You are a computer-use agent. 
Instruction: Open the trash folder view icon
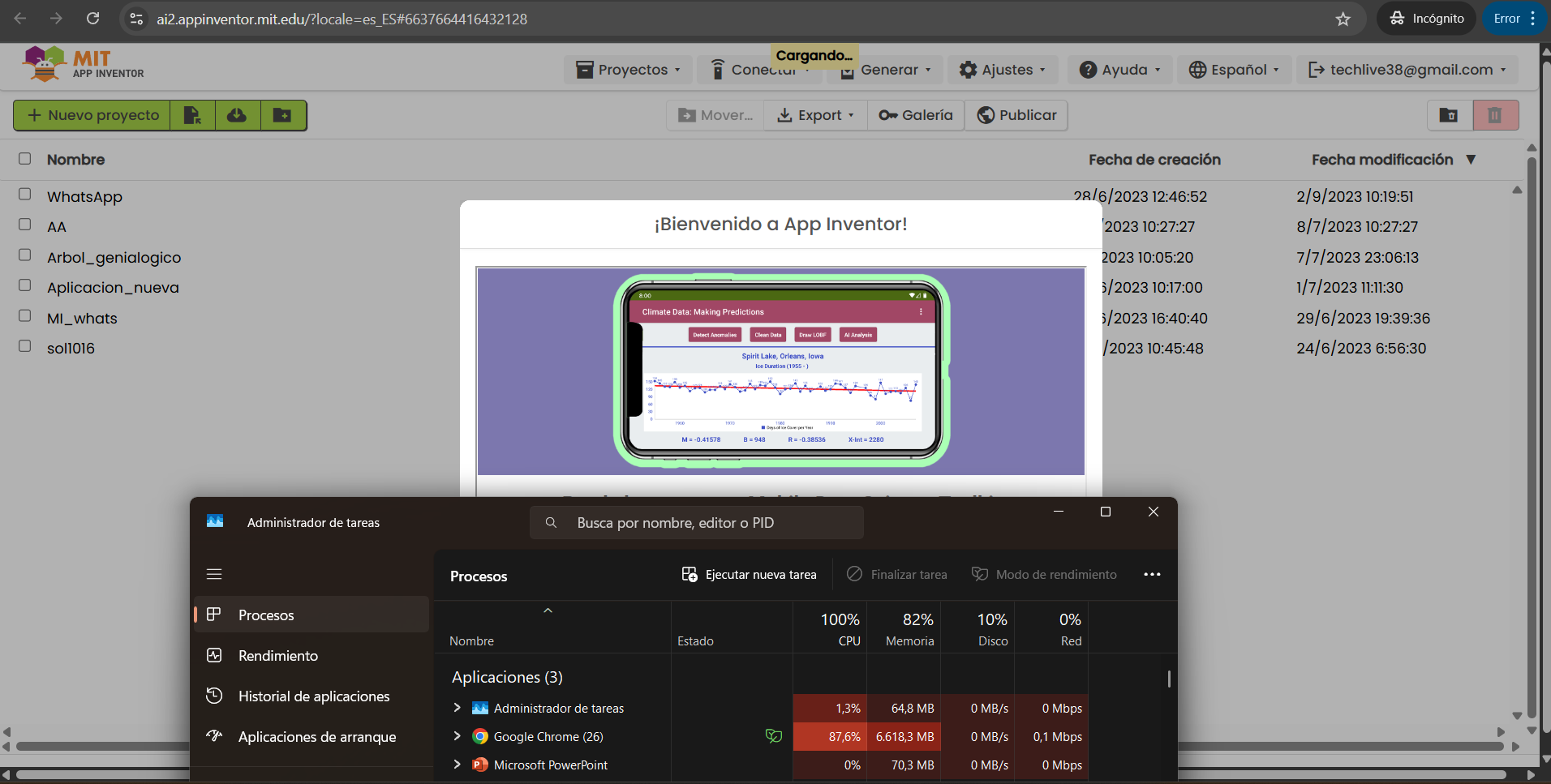click(x=1449, y=115)
